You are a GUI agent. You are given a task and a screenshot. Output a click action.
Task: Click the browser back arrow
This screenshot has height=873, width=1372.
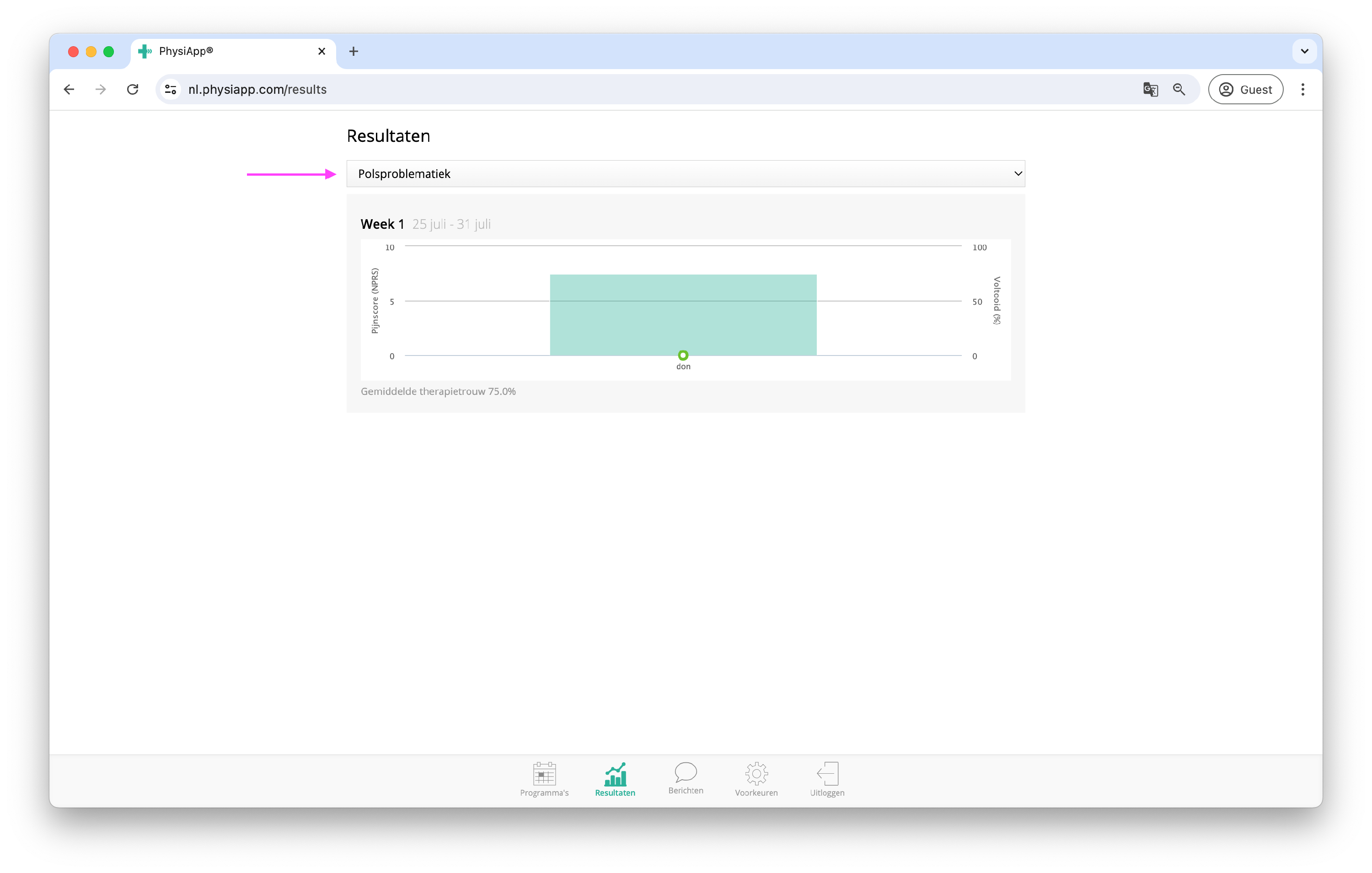point(69,89)
